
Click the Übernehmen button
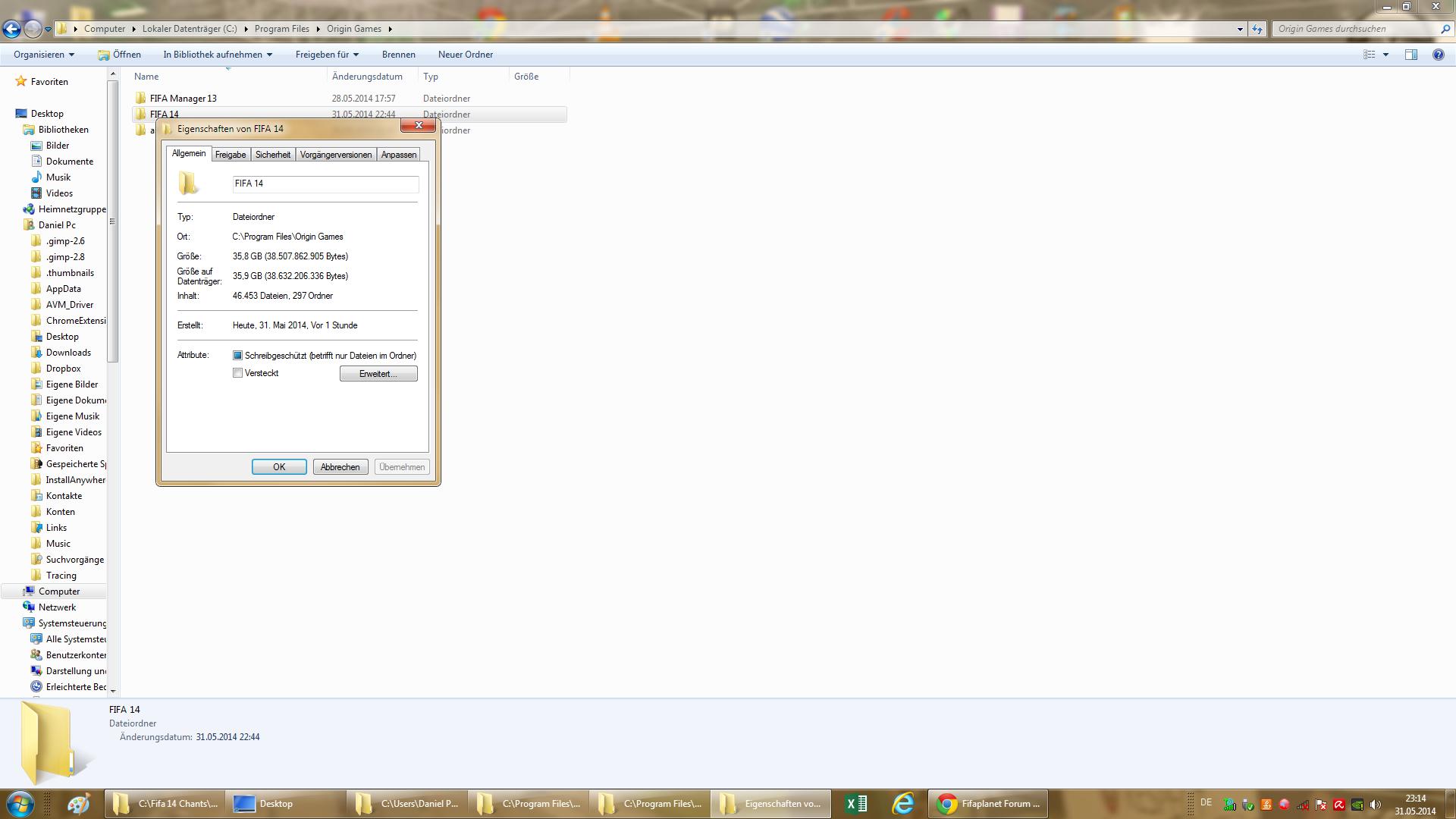click(x=402, y=467)
